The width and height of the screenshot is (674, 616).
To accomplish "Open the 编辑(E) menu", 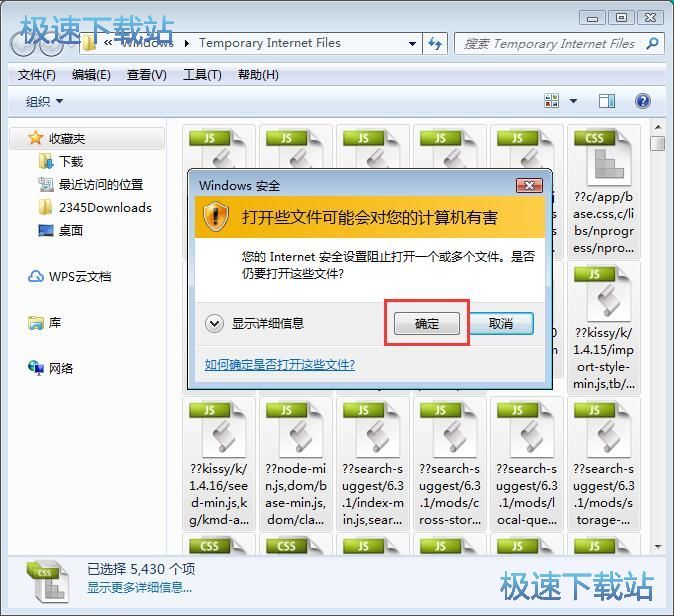I will coord(91,75).
